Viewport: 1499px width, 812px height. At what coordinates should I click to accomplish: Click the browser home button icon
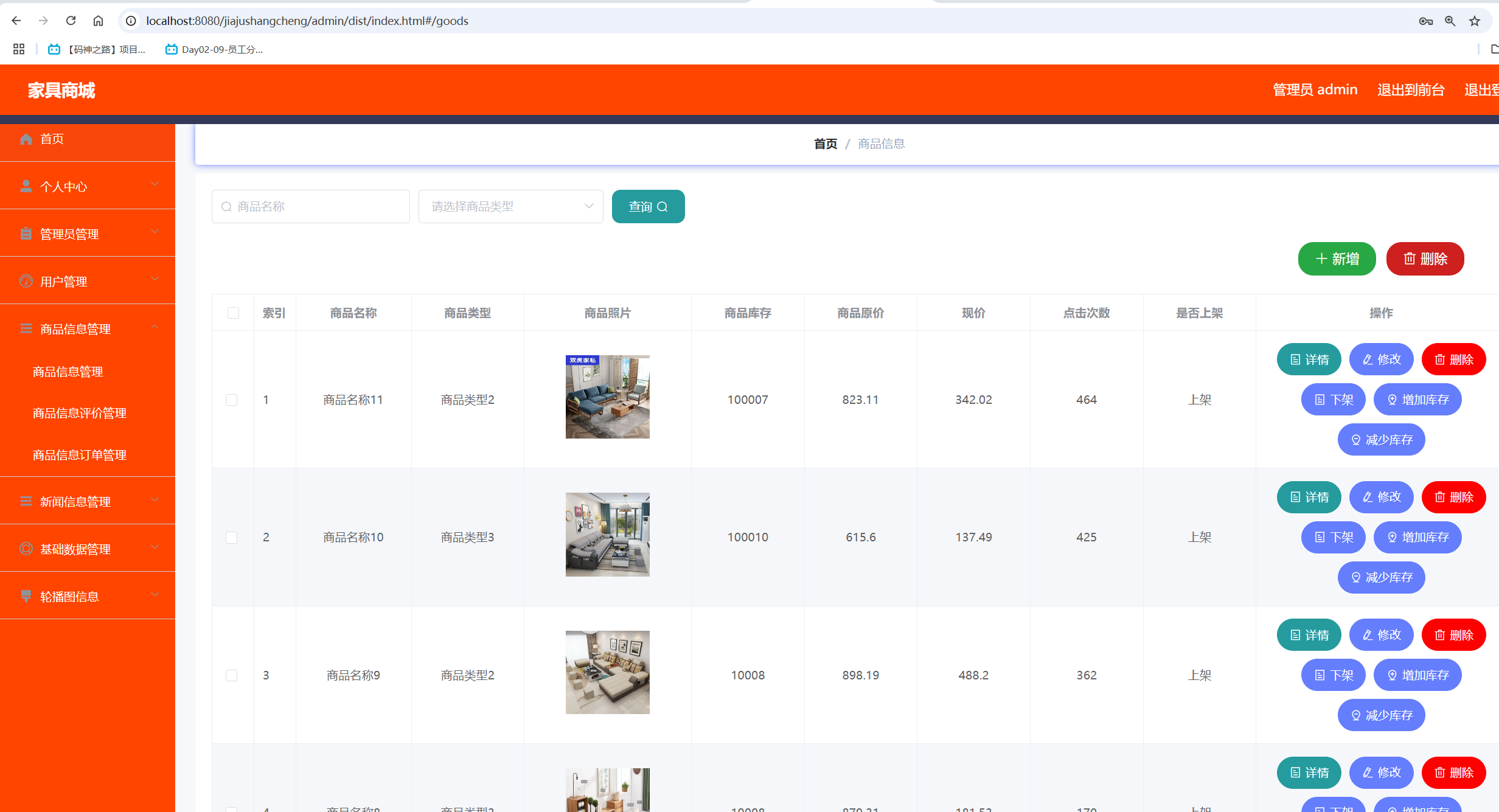(98, 21)
